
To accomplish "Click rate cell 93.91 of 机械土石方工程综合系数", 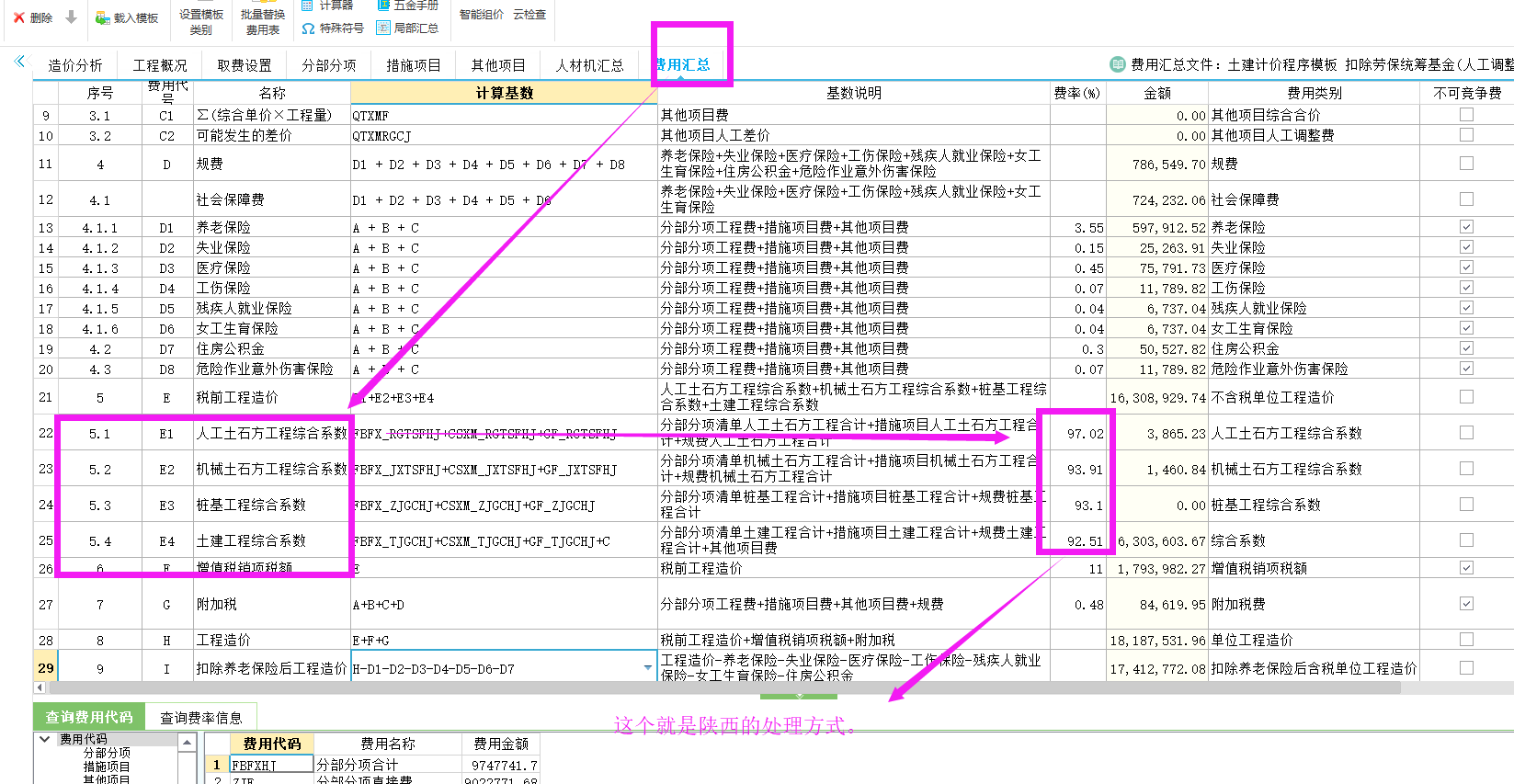I will (1077, 469).
